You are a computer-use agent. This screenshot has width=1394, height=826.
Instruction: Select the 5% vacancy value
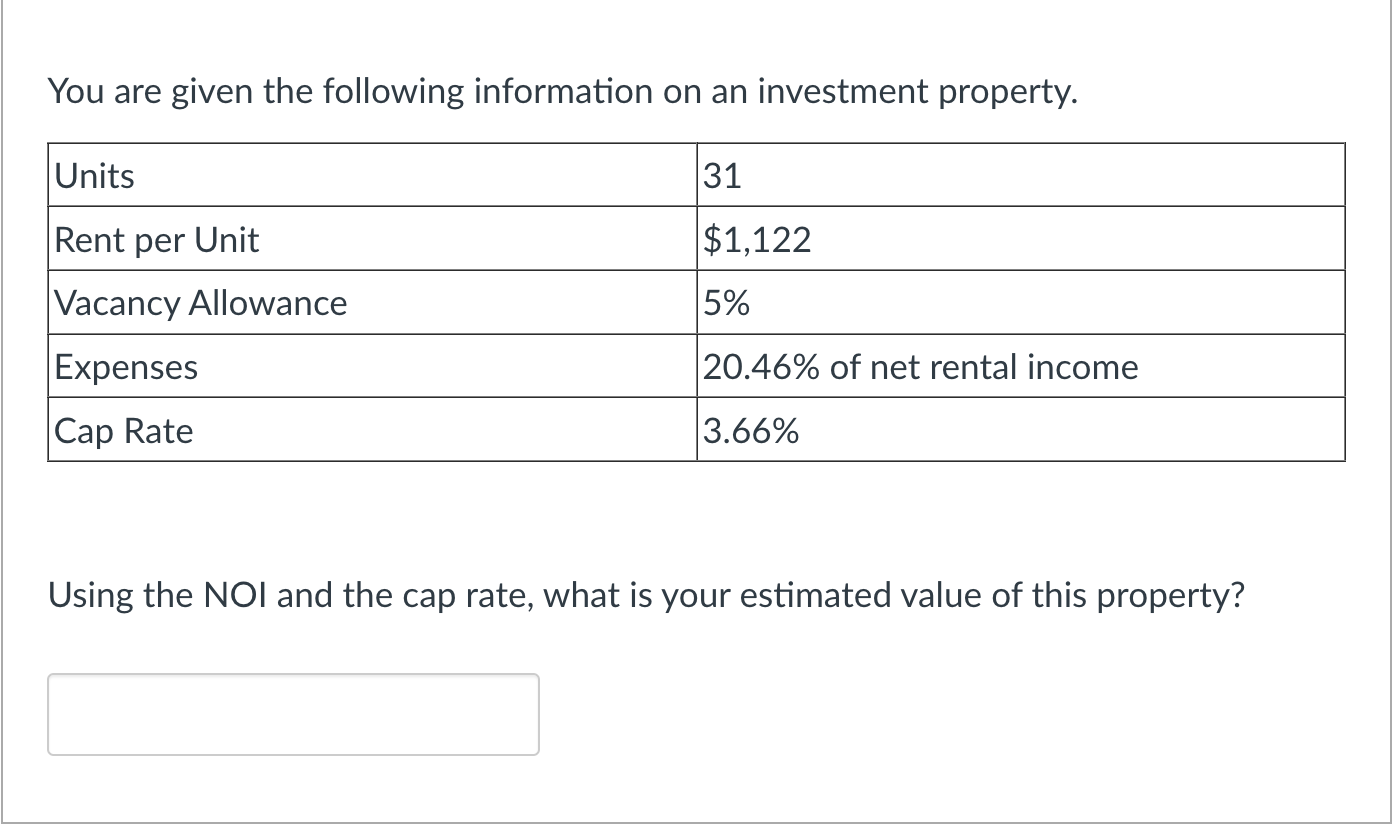(x=725, y=303)
